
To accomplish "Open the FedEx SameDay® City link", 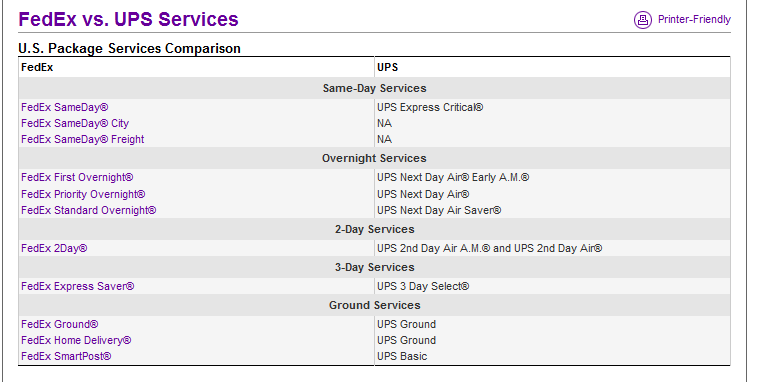I will [x=75, y=123].
